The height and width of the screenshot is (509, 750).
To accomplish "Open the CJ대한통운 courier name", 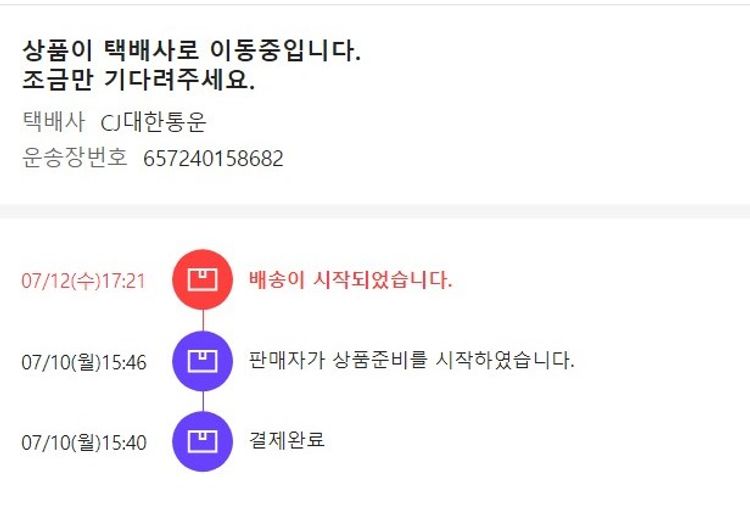I will click(153, 122).
